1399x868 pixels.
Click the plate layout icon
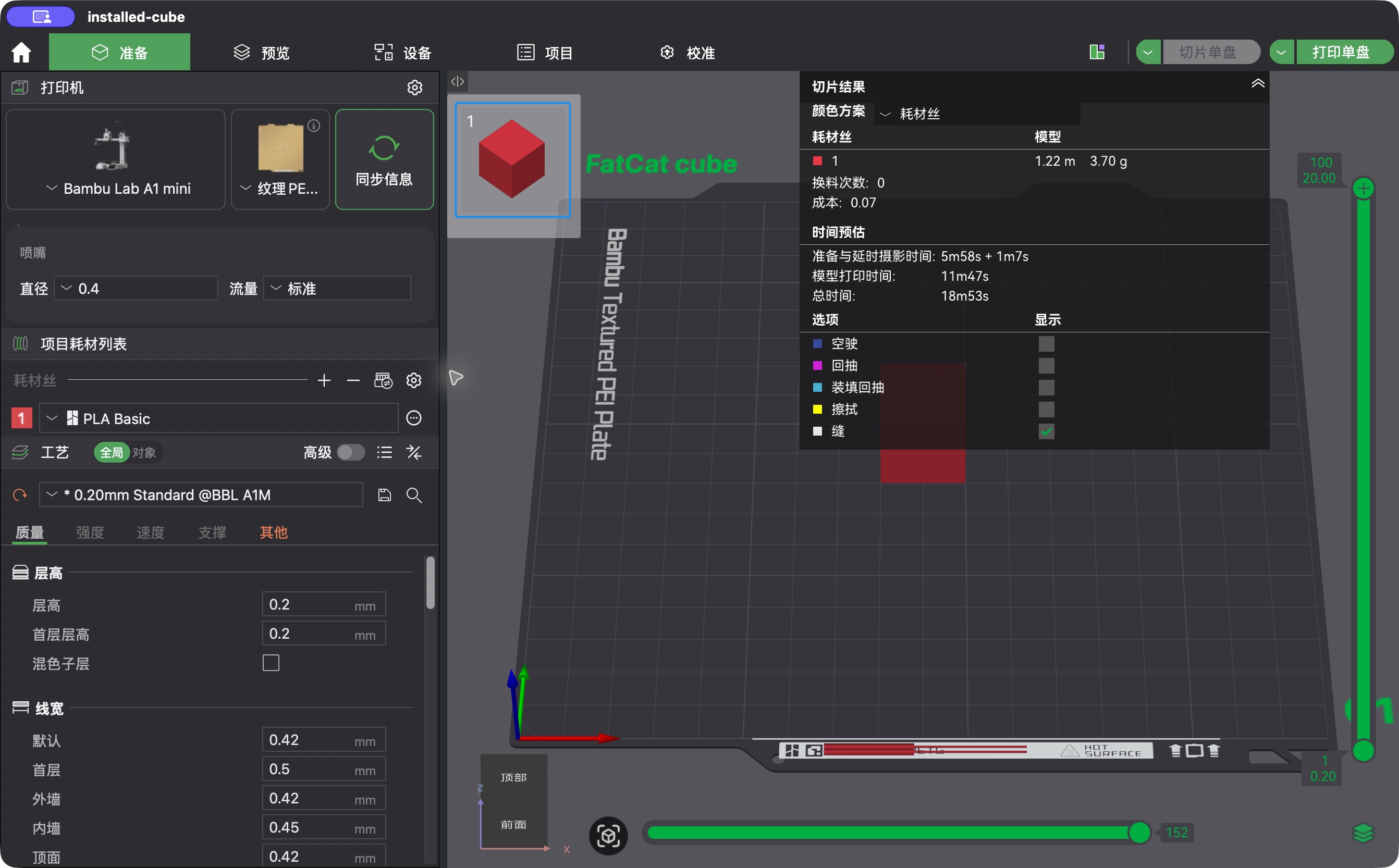(1097, 52)
